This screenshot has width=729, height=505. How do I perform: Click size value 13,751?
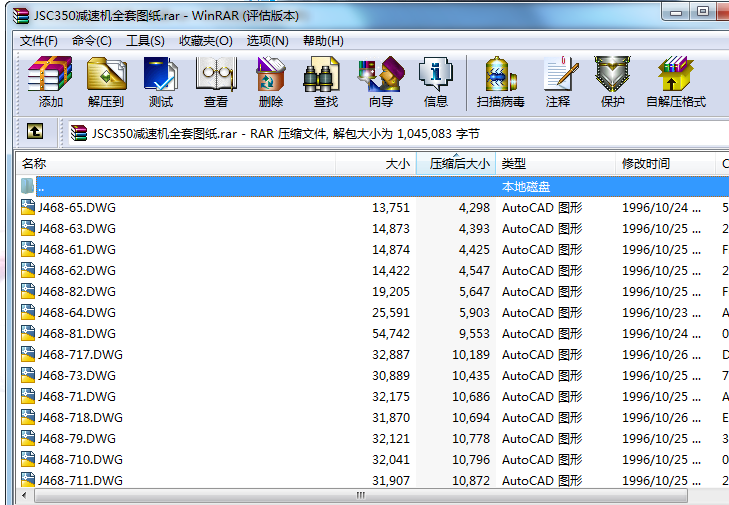point(391,207)
